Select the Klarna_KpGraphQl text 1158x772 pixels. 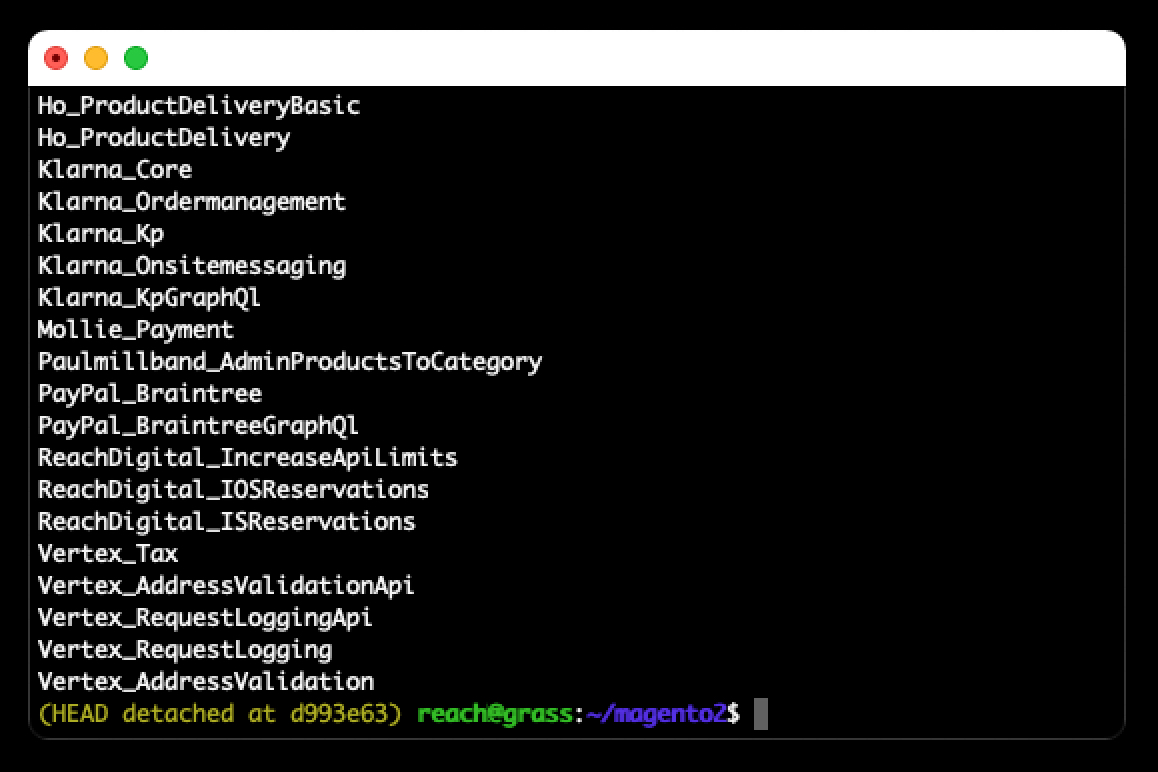pyautogui.click(x=149, y=298)
